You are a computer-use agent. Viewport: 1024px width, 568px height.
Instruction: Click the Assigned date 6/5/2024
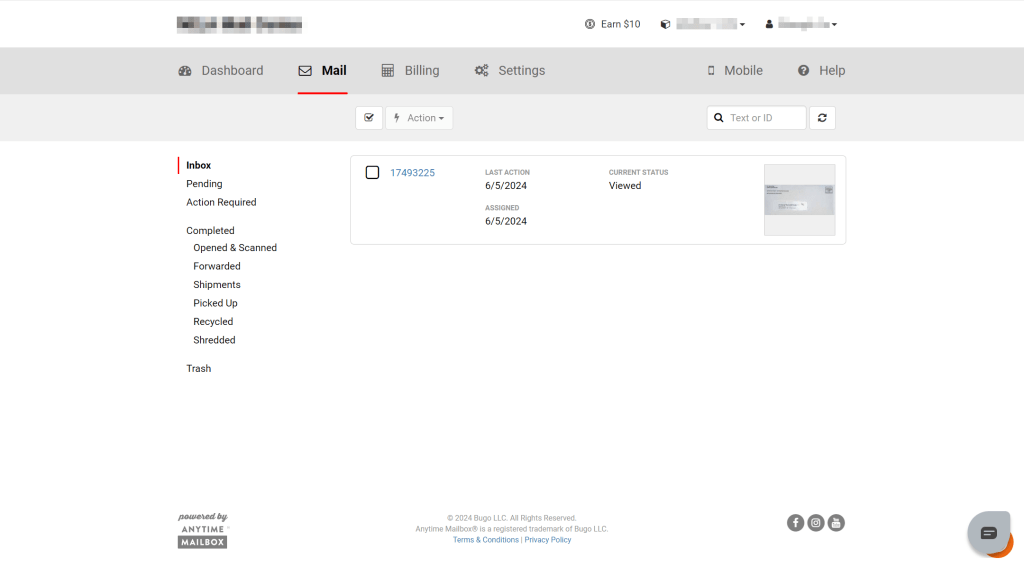(x=506, y=221)
